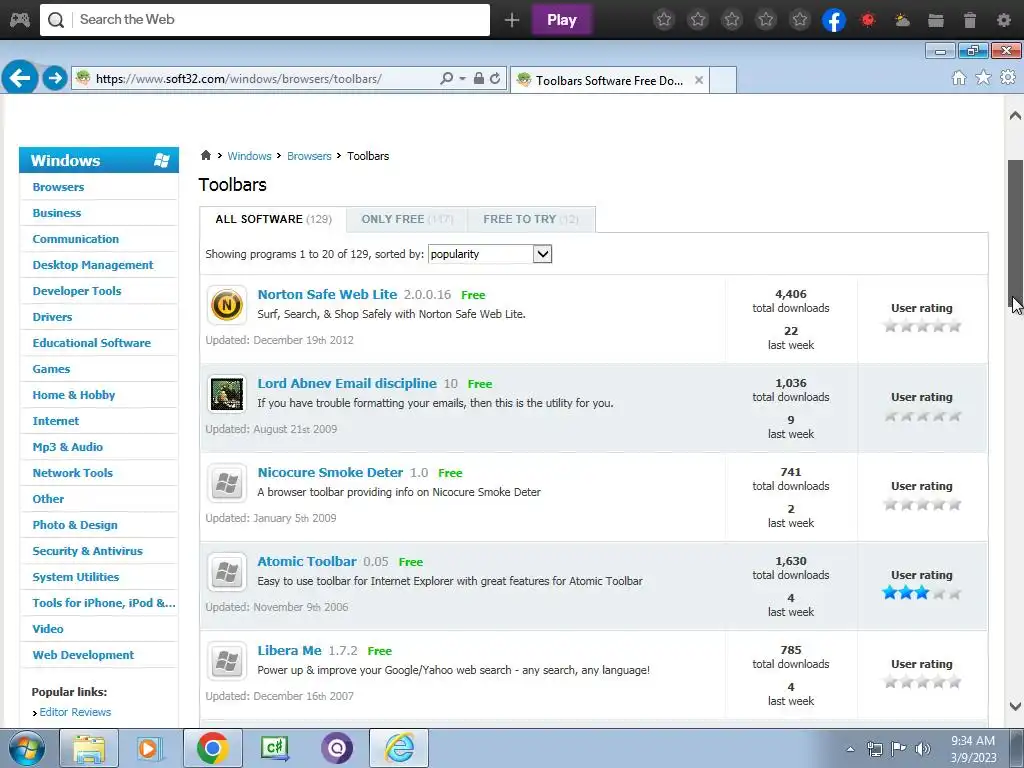Viewport: 1024px width, 768px height.
Task: Open File Explorer from the taskbar
Action: click(89, 748)
